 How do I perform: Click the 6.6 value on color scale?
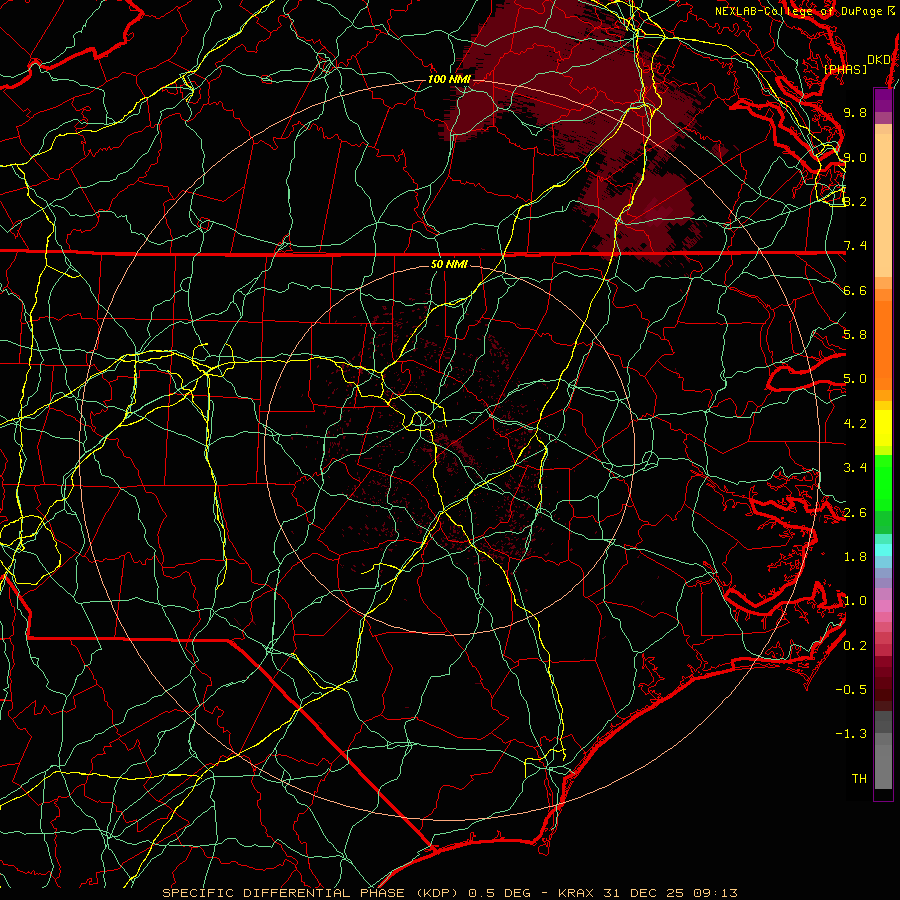coord(855,290)
